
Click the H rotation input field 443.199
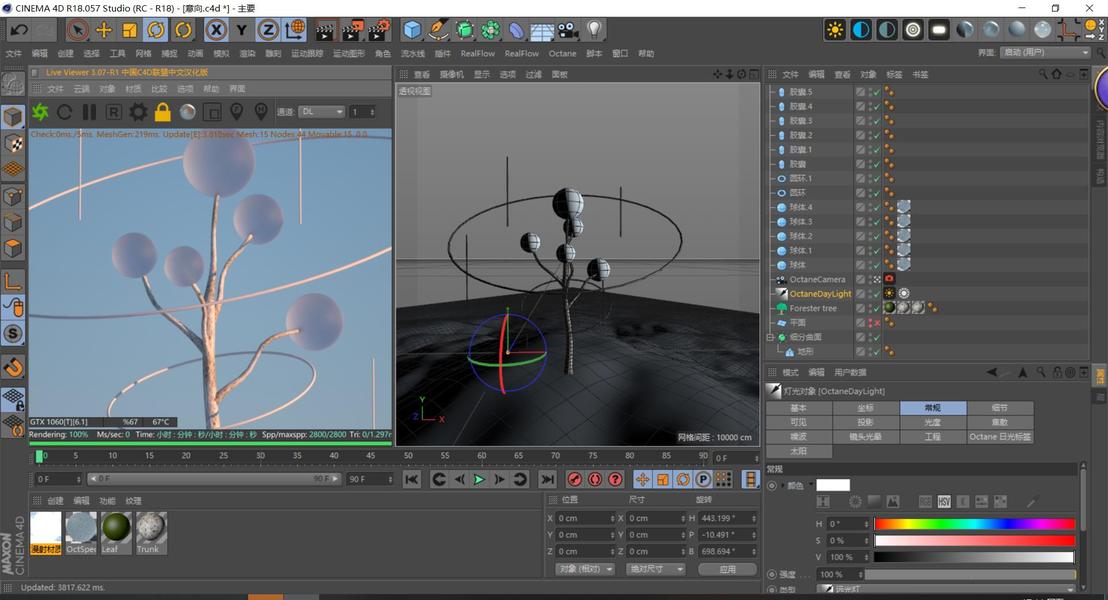(728, 518)
